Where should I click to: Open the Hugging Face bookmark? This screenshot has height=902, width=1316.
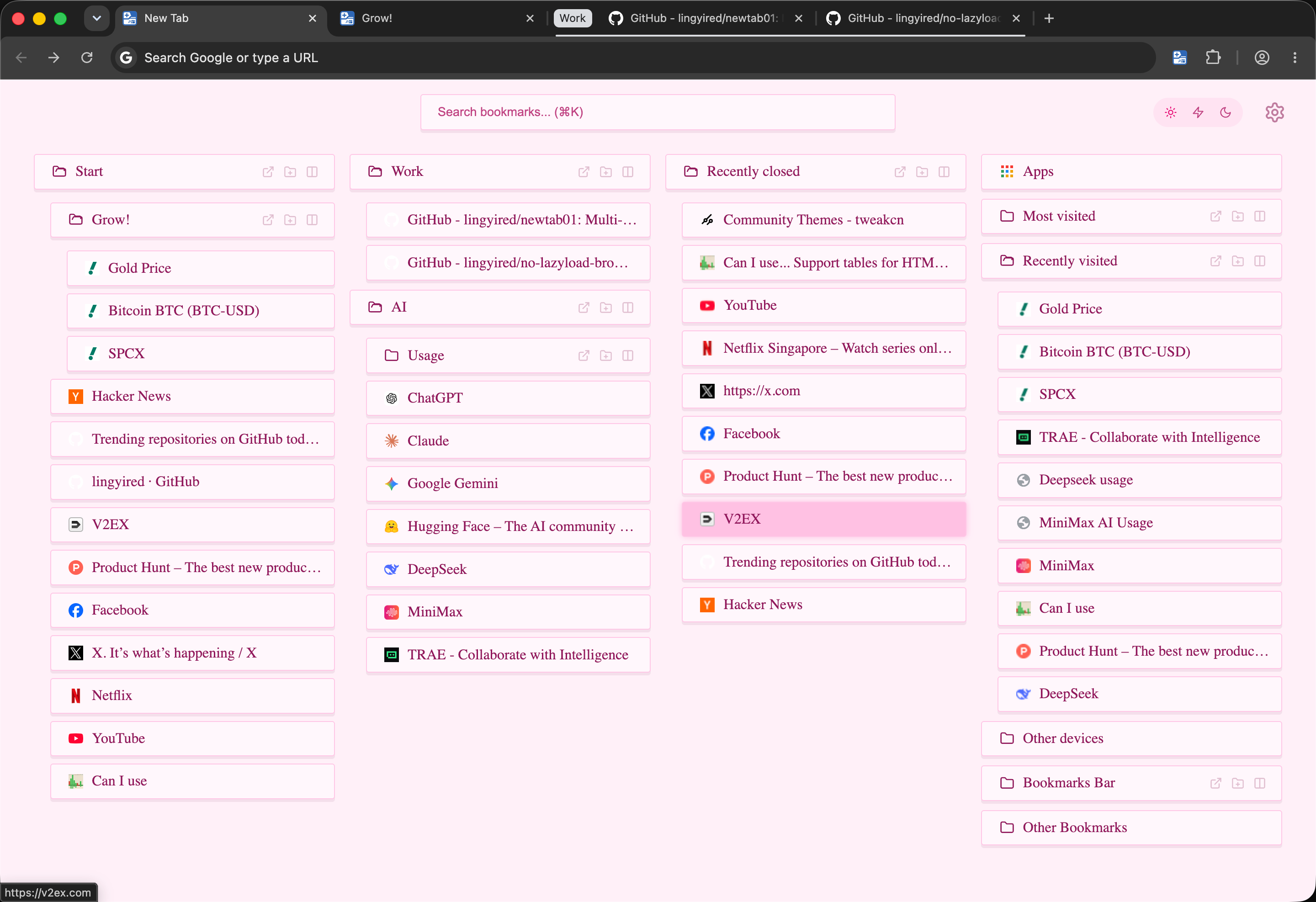tap(508, 526)
